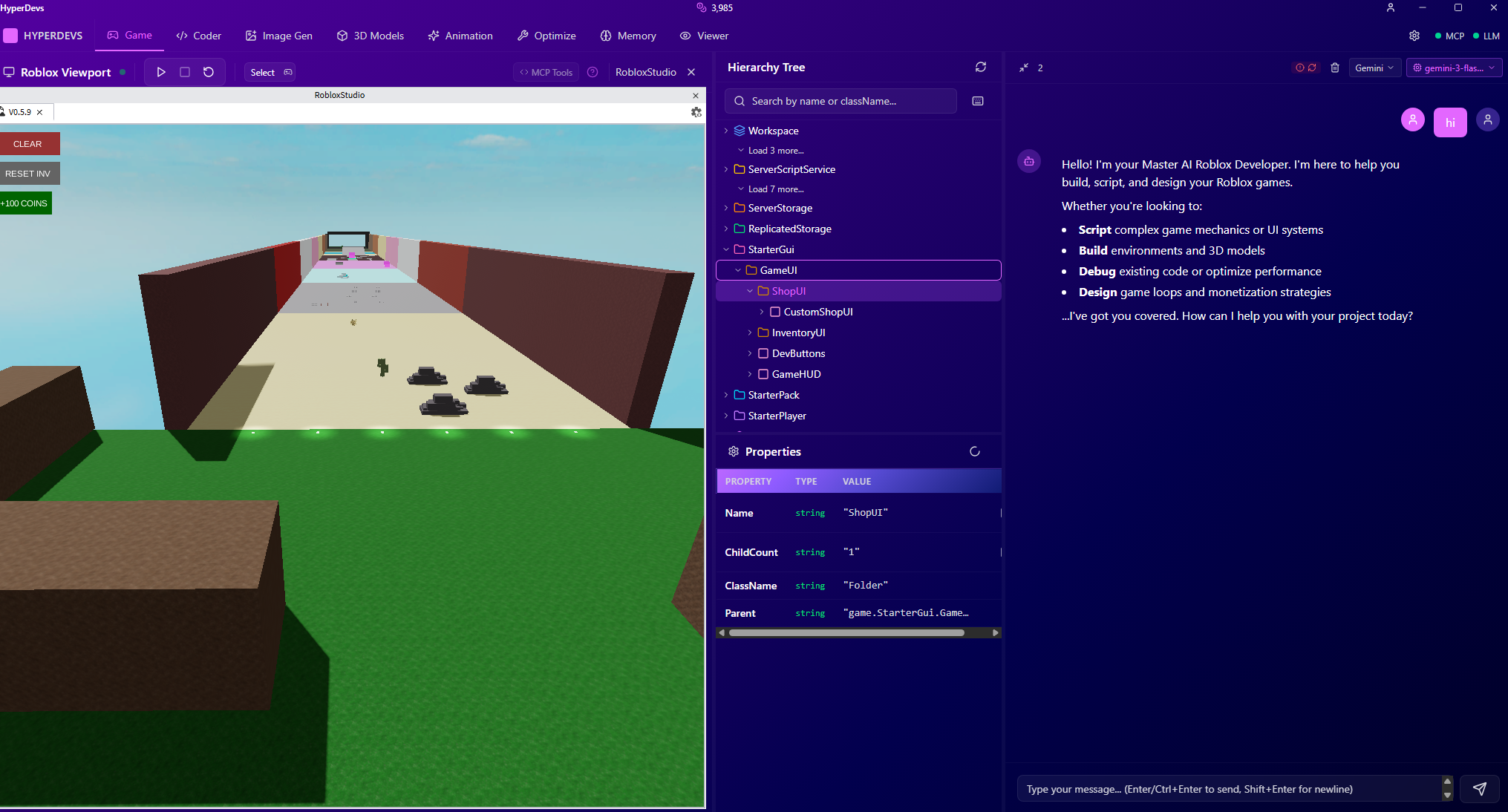Open MCP Tools
Screen dimensions: 1508x812
(546, 72)
